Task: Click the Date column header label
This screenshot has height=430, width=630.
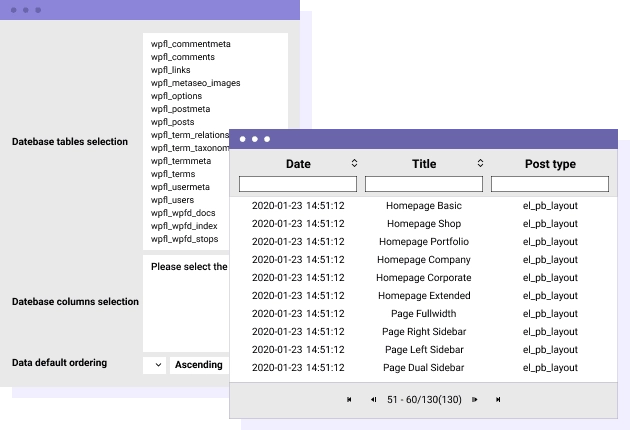Action: 298,164
